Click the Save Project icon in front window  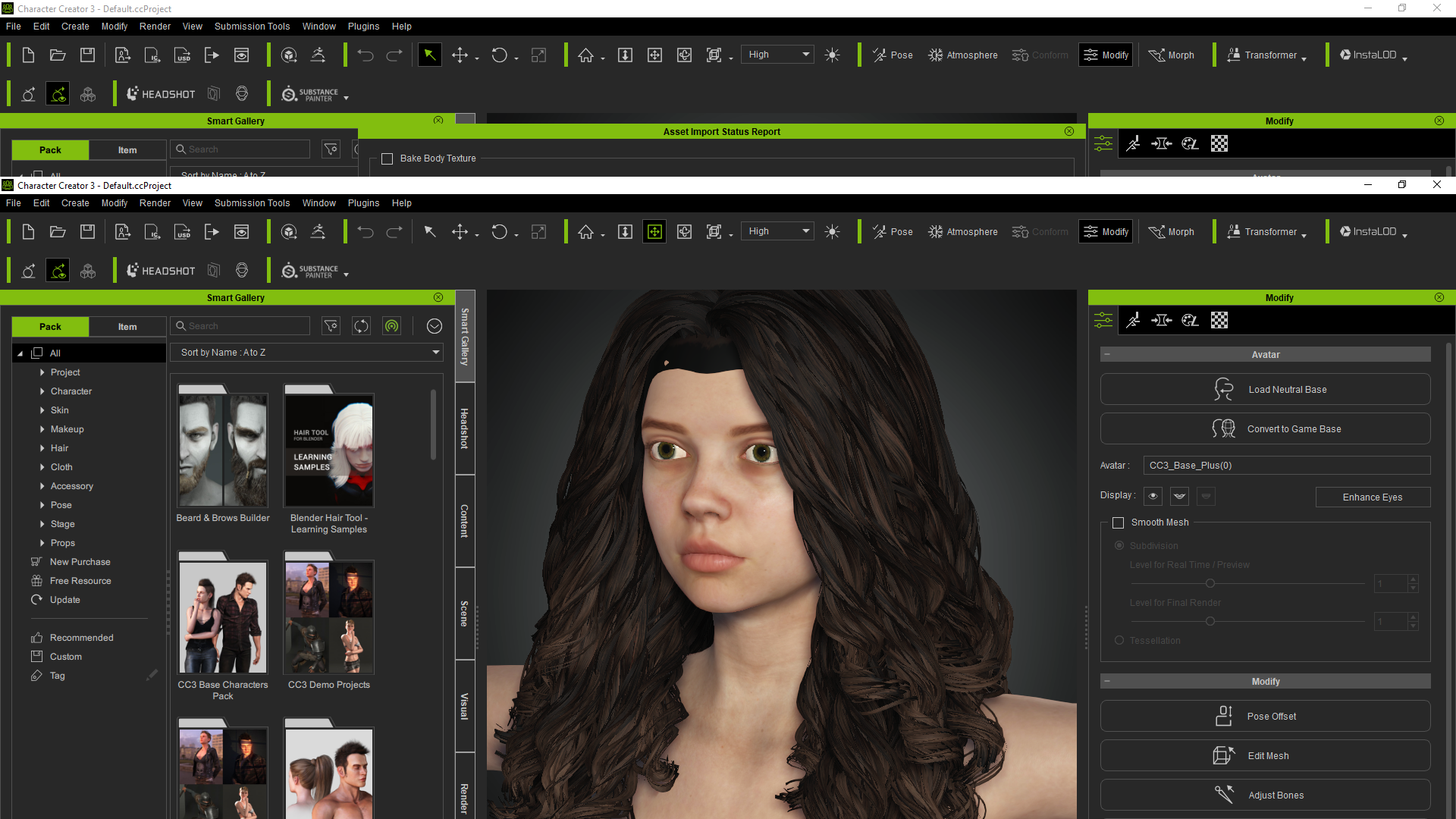87,232
